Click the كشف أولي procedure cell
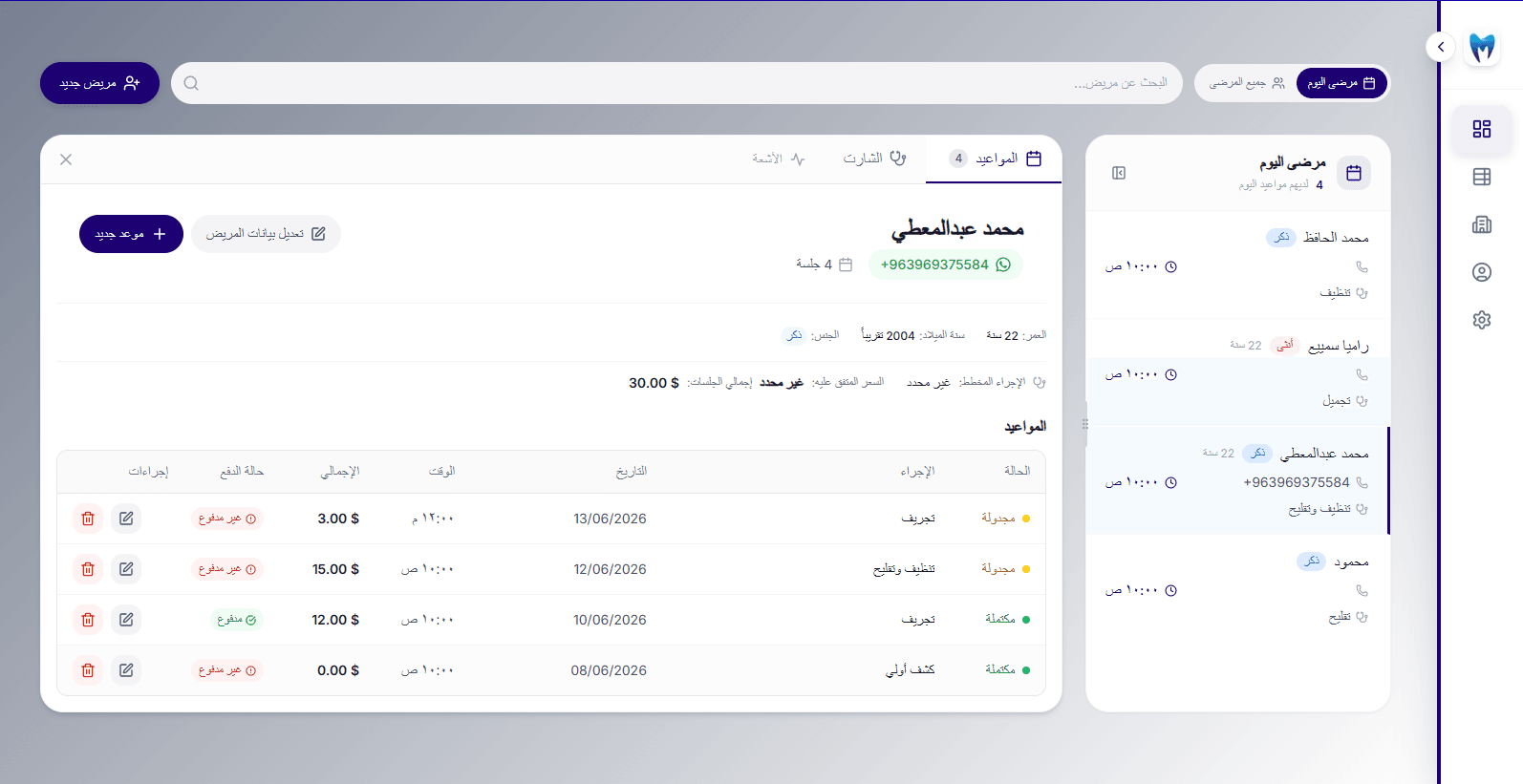The image size is (1523, 784). pyautogui.click(x=910, y=670)
